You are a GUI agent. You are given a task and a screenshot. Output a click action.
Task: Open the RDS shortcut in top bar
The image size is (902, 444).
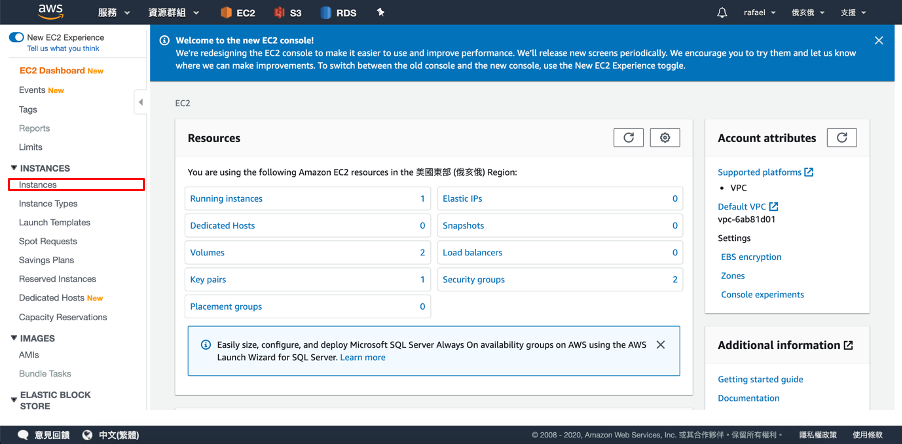tap(338, 13)
